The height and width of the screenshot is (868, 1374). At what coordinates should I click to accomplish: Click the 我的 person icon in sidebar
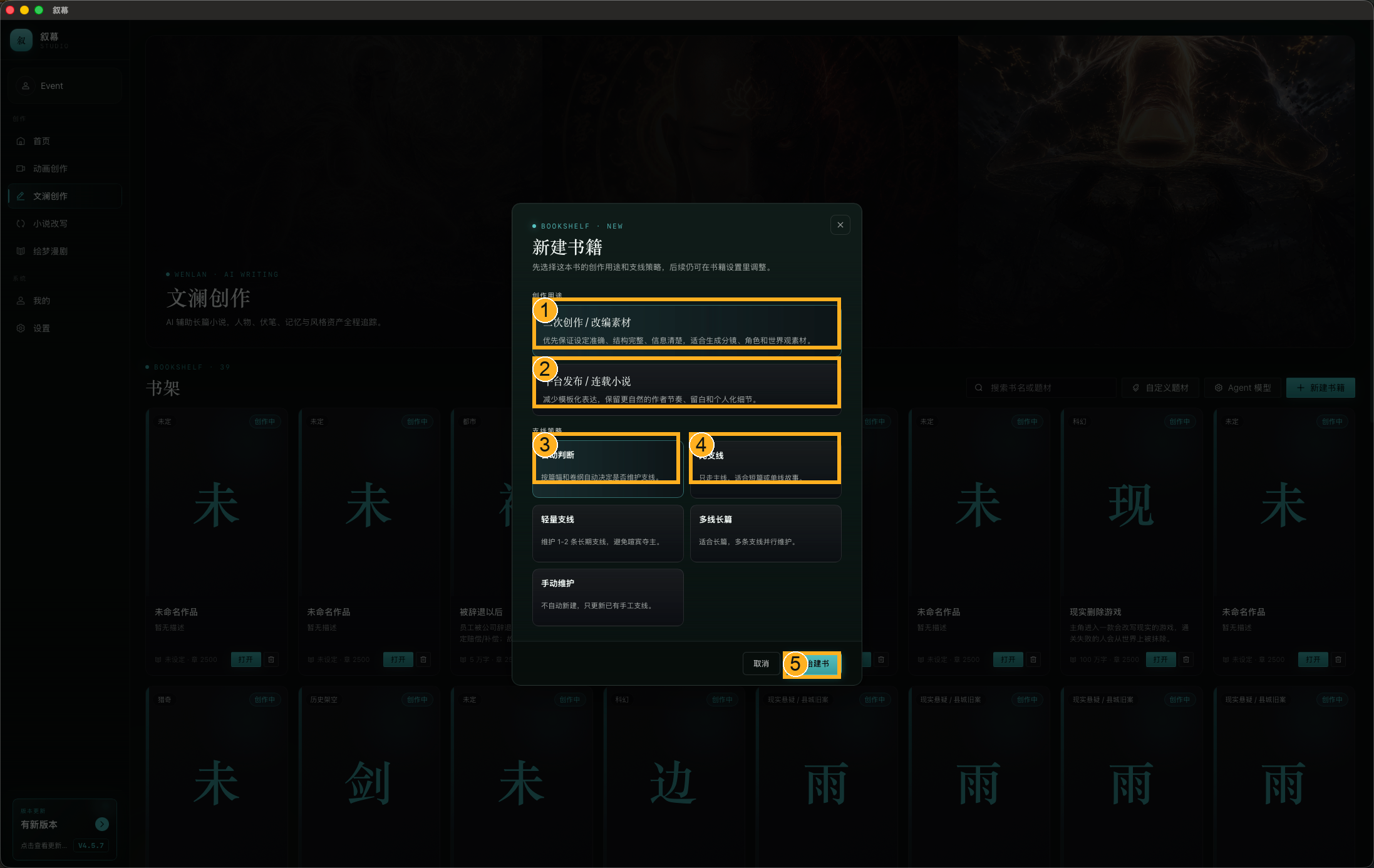(x=21, y=301)
